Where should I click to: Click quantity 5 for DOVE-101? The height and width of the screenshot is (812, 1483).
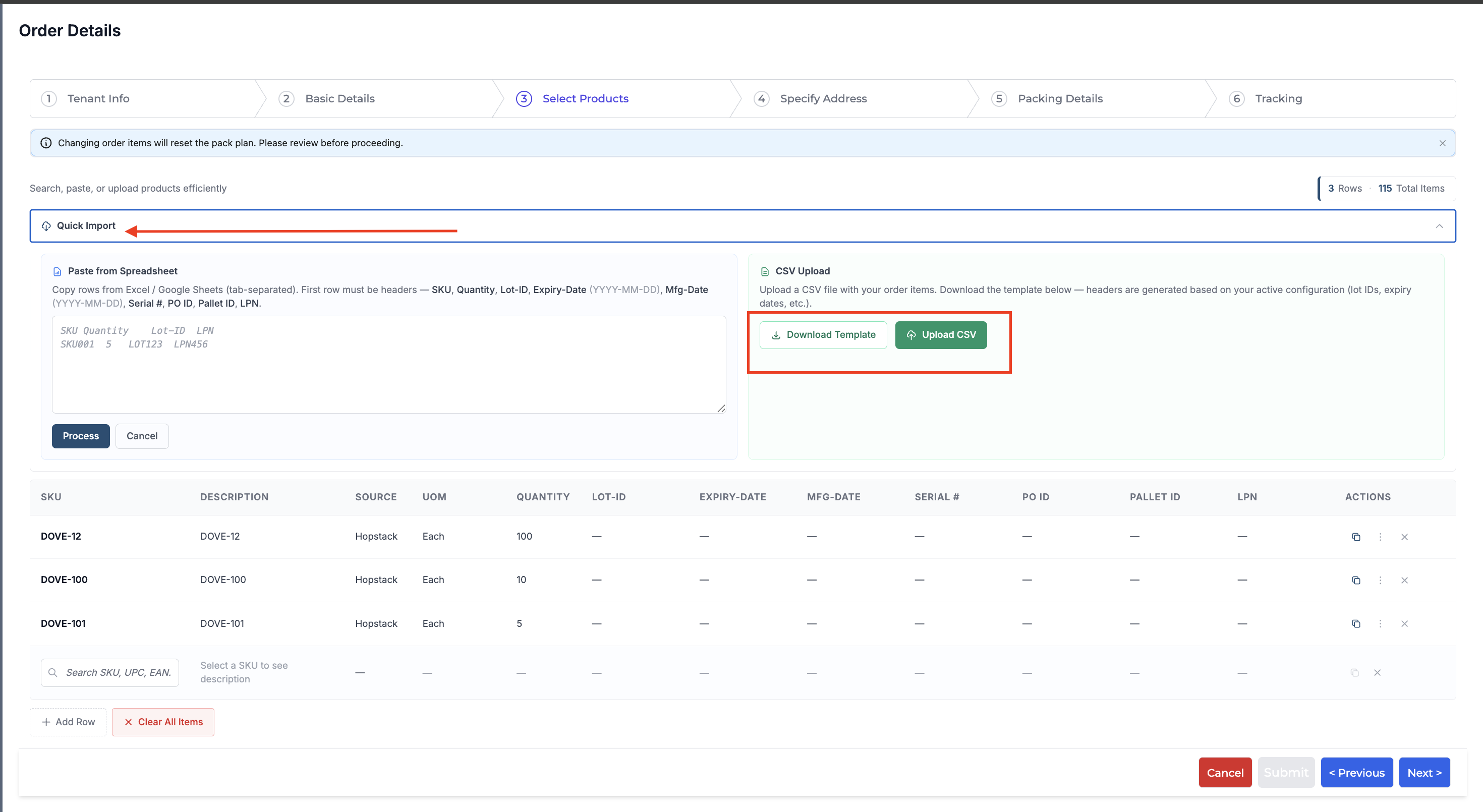point(519,623)
